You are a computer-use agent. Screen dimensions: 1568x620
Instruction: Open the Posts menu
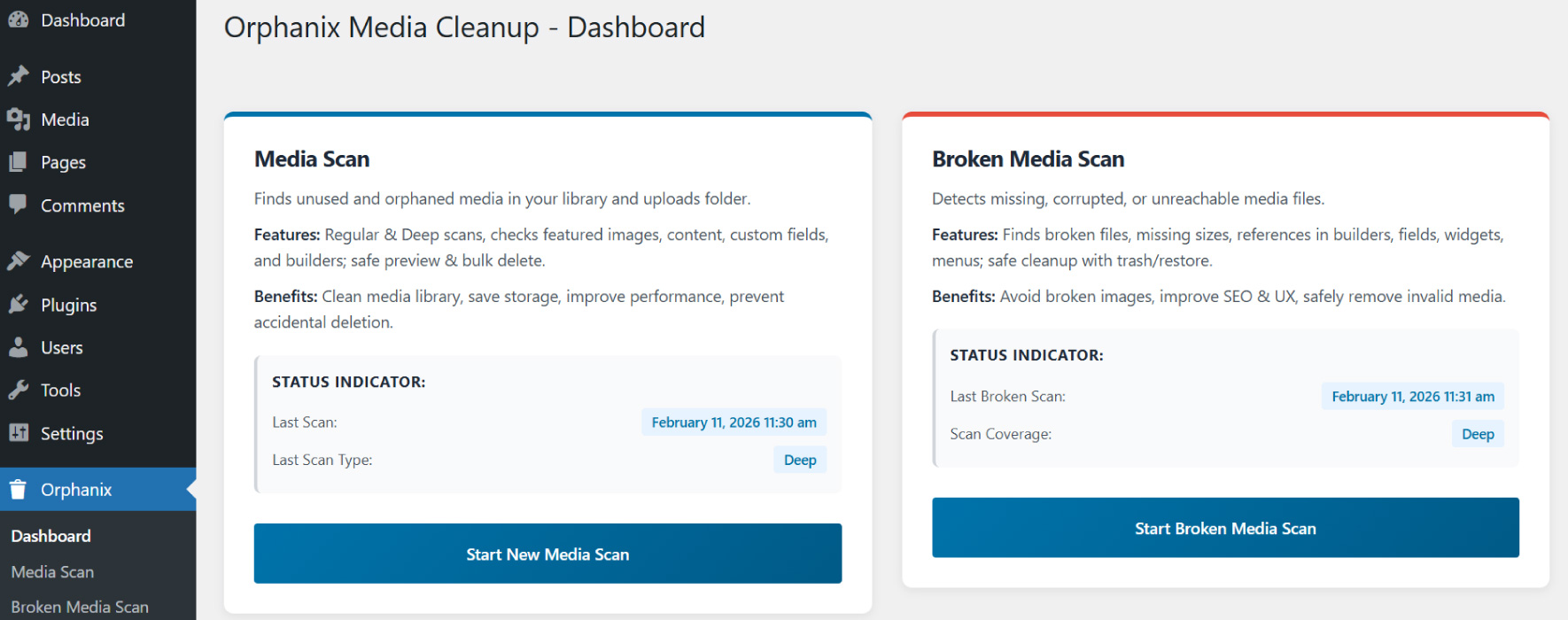[97, 76]
